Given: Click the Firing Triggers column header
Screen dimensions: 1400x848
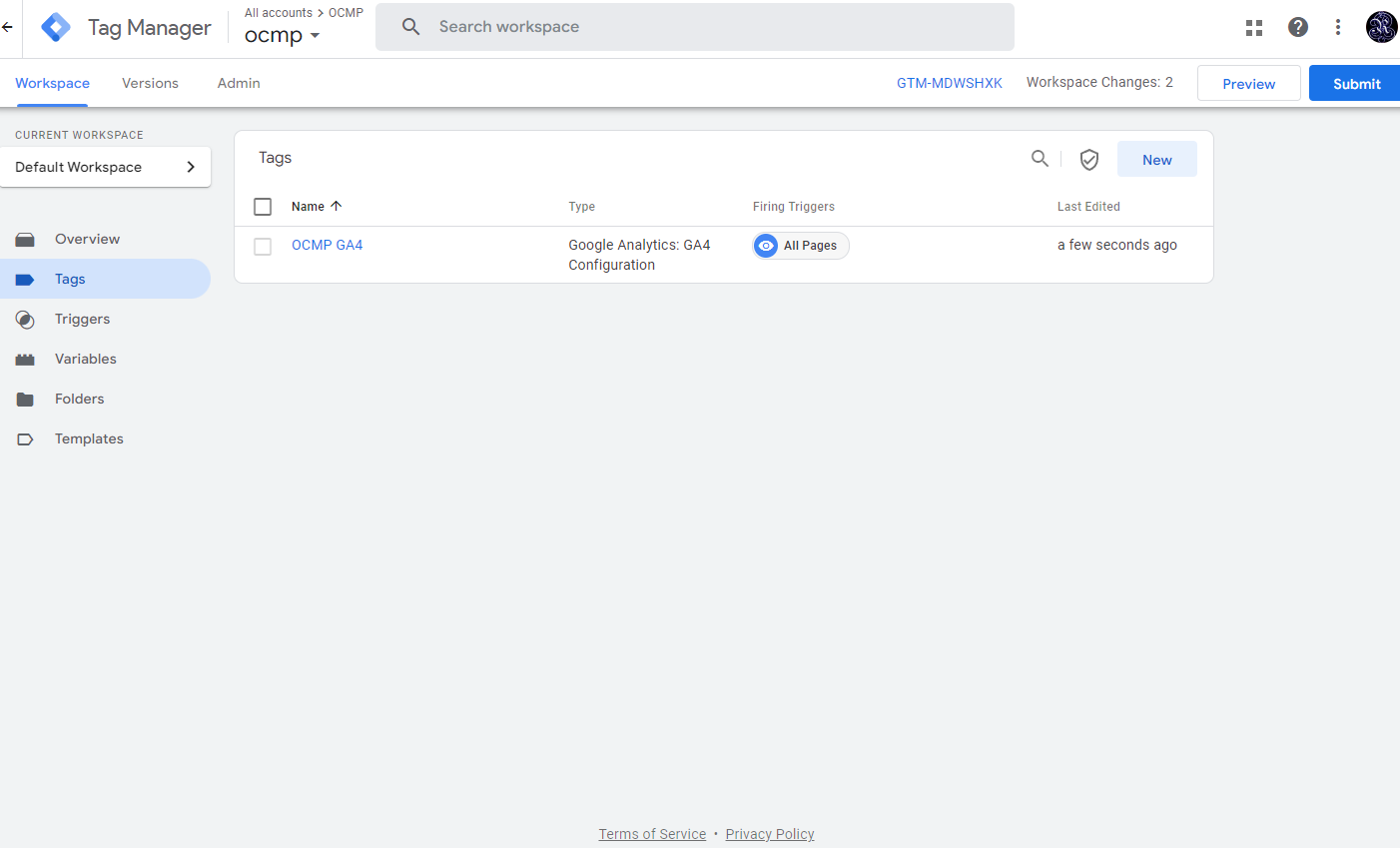Looking at the screenshot, I should (793, 207).
